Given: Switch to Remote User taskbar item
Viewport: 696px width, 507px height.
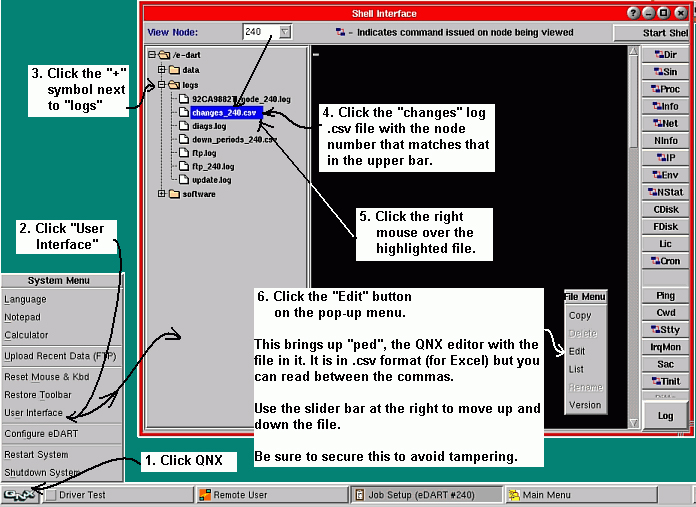Looking at the screenshot, I should tap(272, 495).
